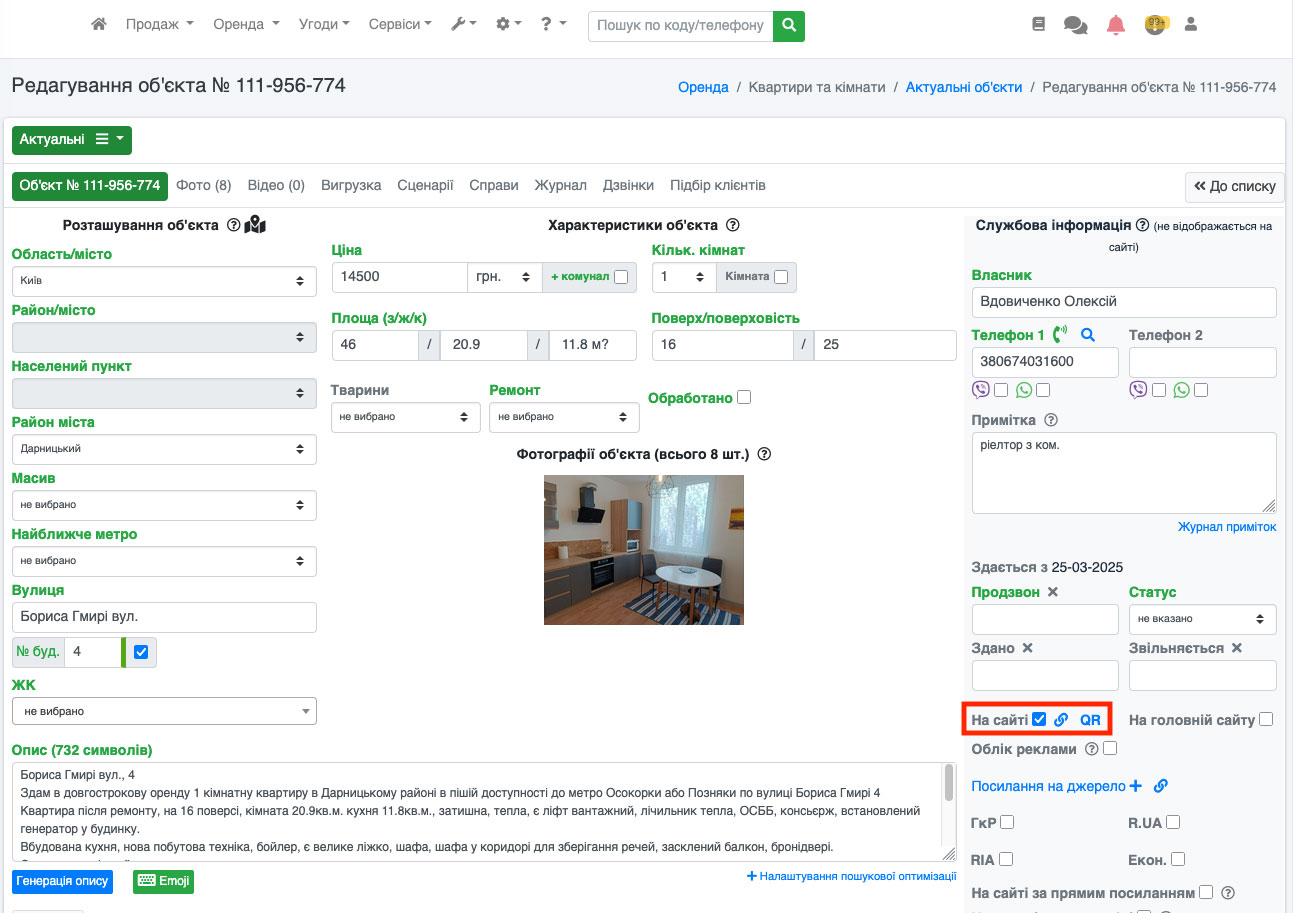This screenshot has width=1293, height=913.
Task: Open the Район міста dropdown
Action: point(164,449)
